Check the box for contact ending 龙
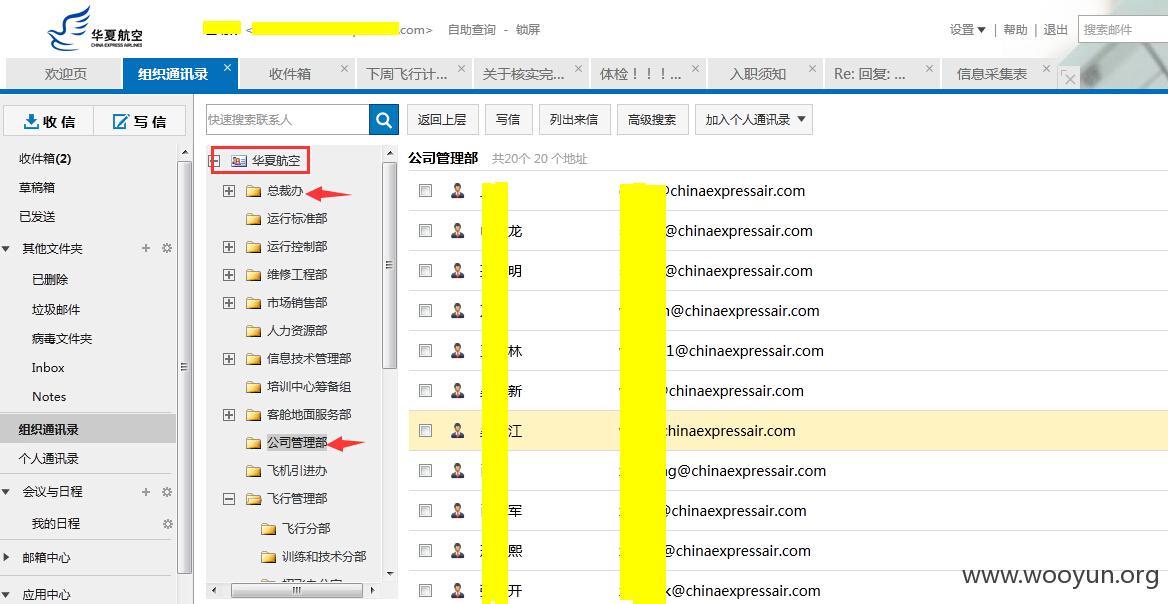This screenshot has width=1168, height=604. click(x=425, y=231)
